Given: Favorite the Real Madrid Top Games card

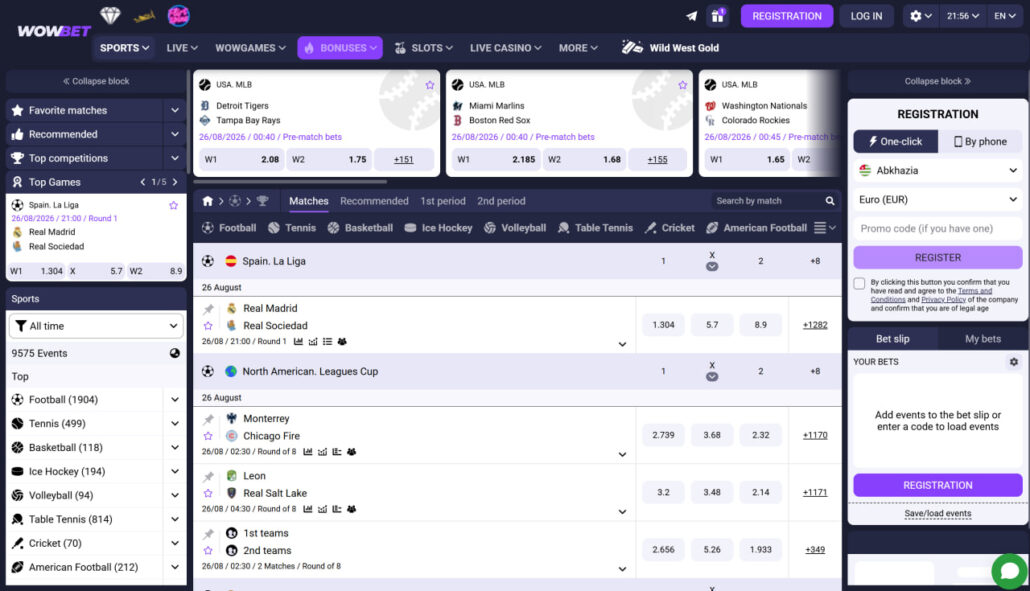Looking at the screenshot, I should coord(173,206).
